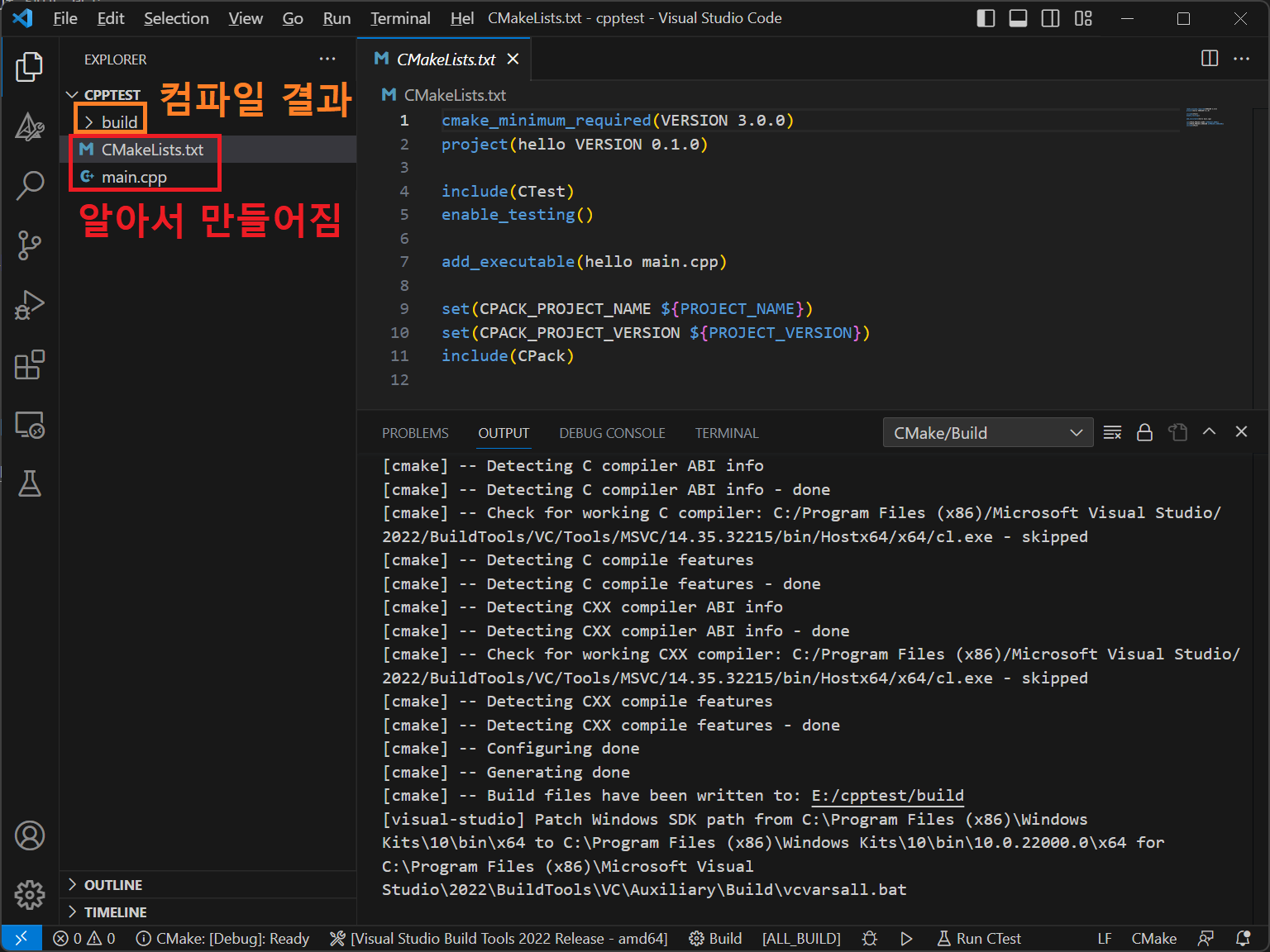Screen dimensions: 1270x952
Task: Switch to the TERMINAL tab
Action: coord(726,433)
